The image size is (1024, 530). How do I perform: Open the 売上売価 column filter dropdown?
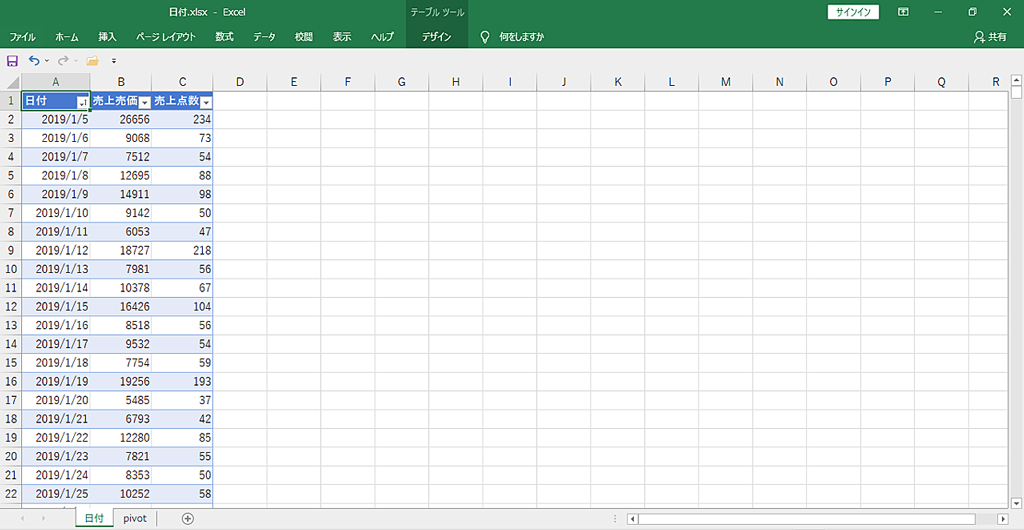click(145, 102)
